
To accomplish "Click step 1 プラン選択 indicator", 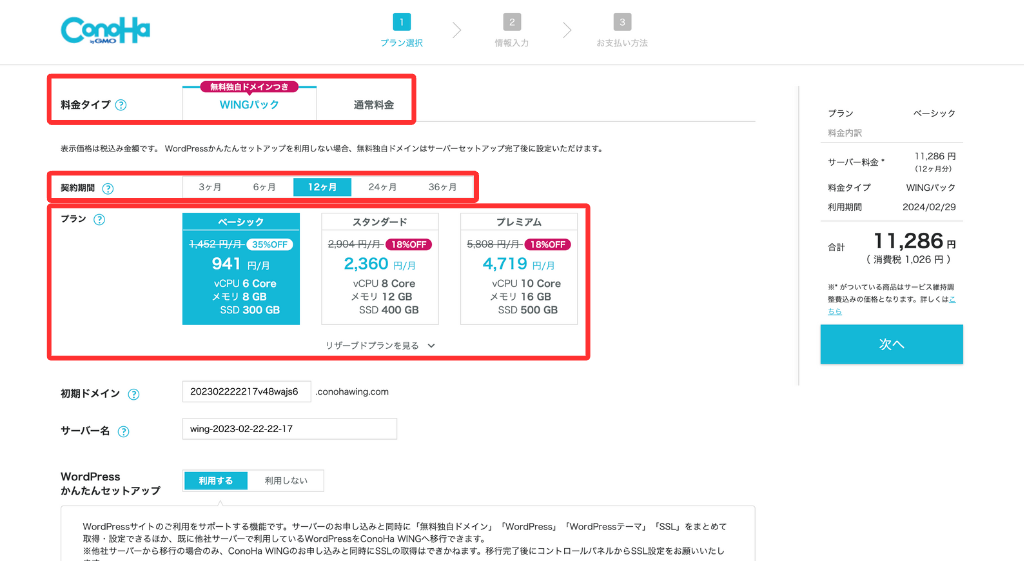I will 402,31.
